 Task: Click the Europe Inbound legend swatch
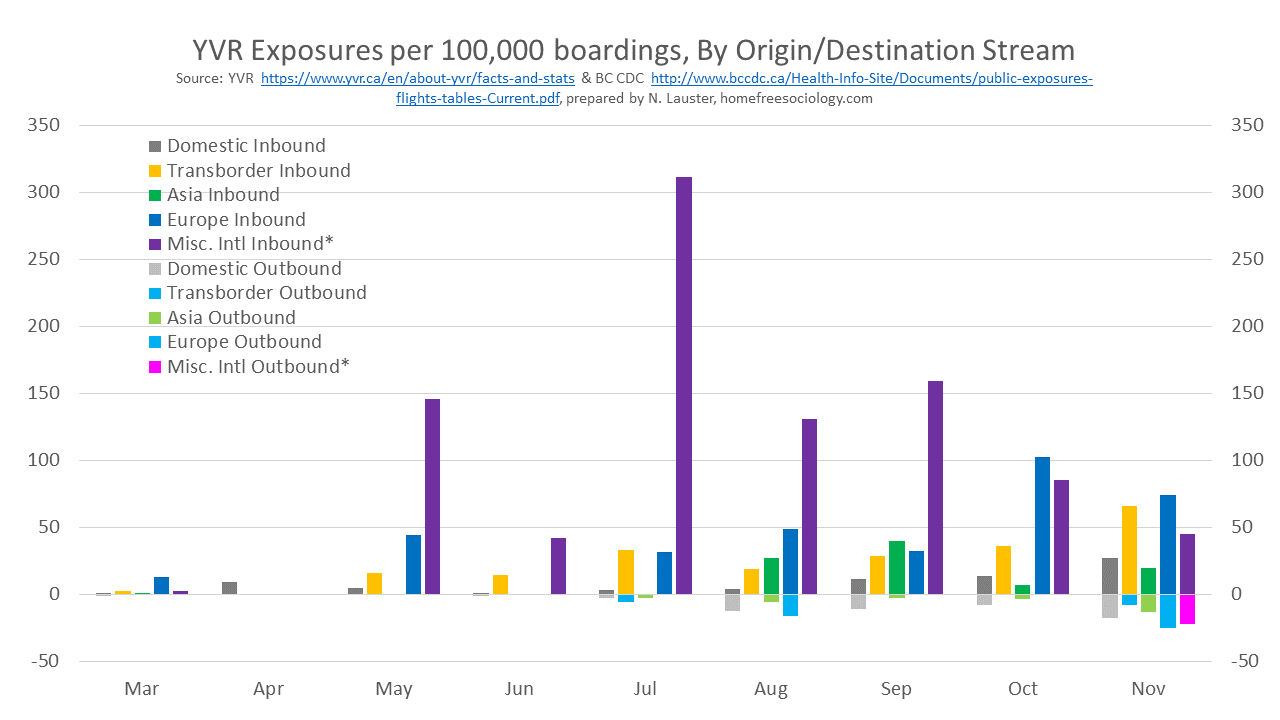point(155,220)
